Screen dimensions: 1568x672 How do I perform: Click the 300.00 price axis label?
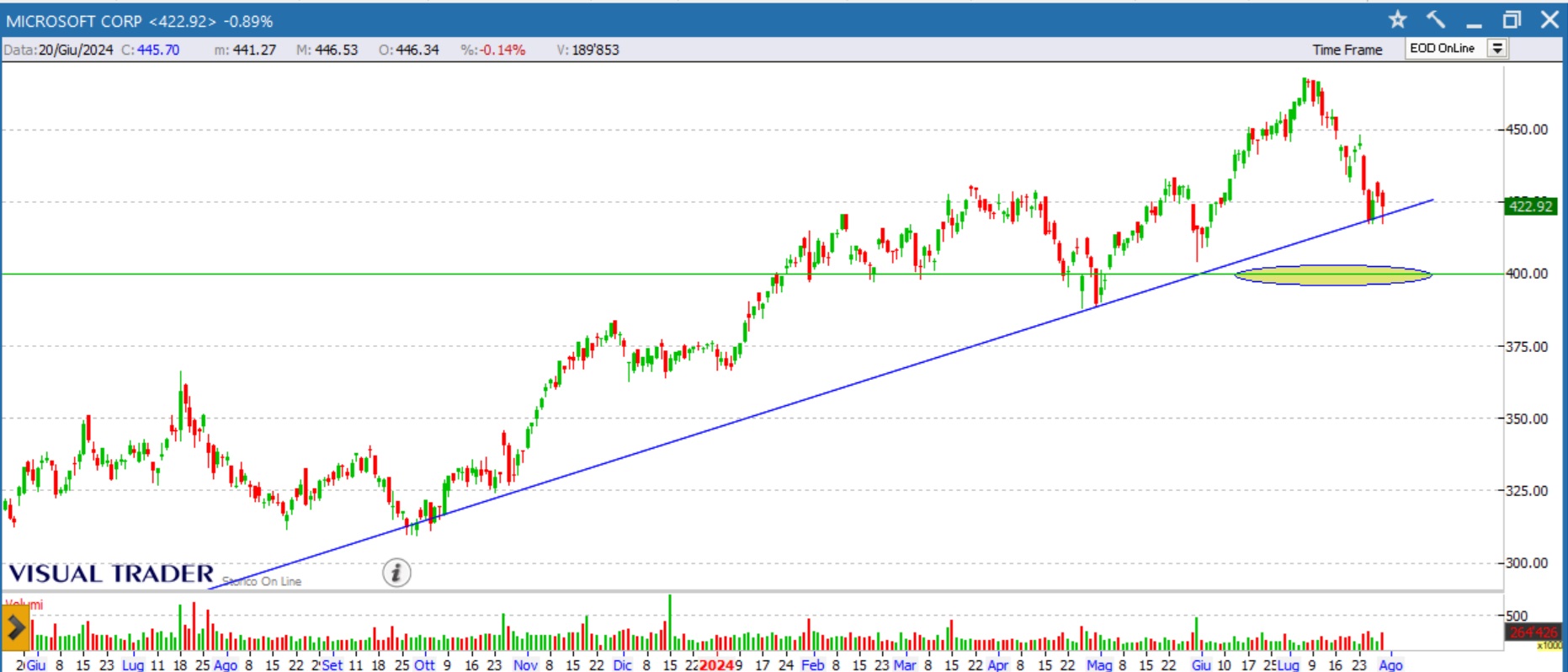coord(1527,563)
